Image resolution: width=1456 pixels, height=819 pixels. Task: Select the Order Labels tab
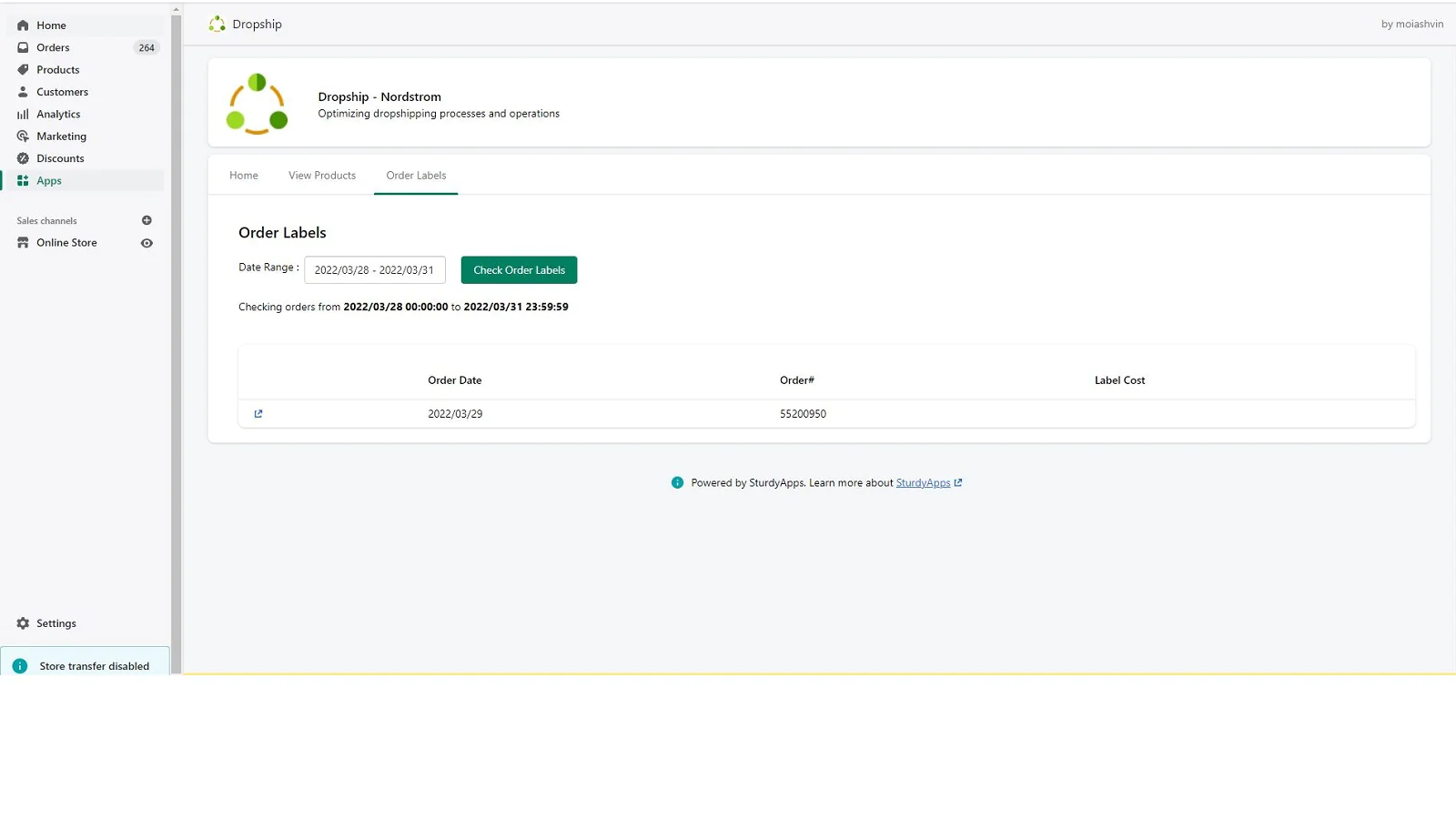click(416, 176)
